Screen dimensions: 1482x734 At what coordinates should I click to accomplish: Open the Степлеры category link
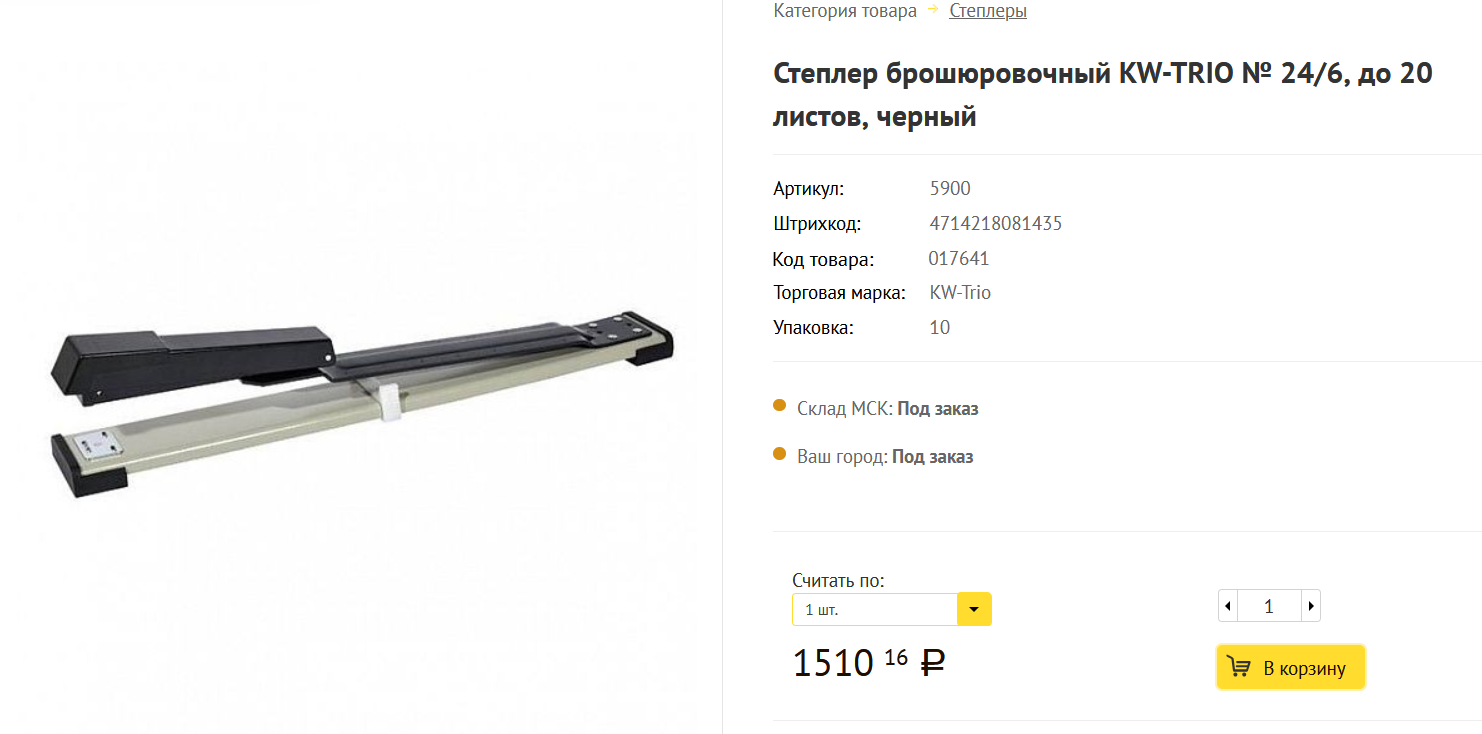[x=987, y=11]
